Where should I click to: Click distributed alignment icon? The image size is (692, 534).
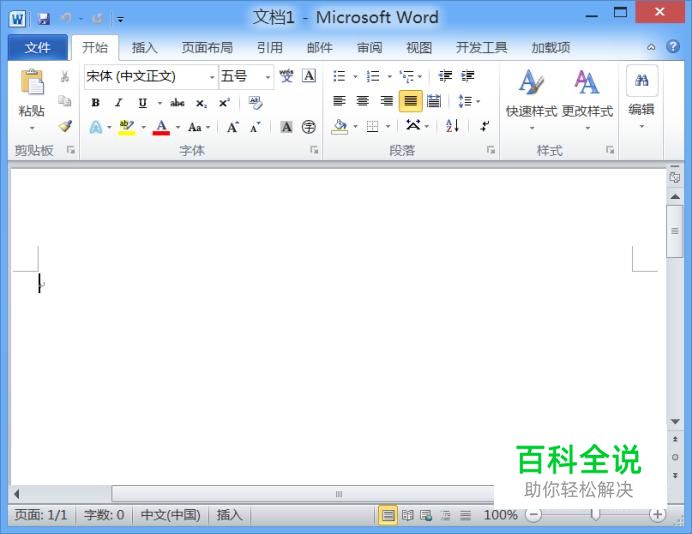pos(434,101)
